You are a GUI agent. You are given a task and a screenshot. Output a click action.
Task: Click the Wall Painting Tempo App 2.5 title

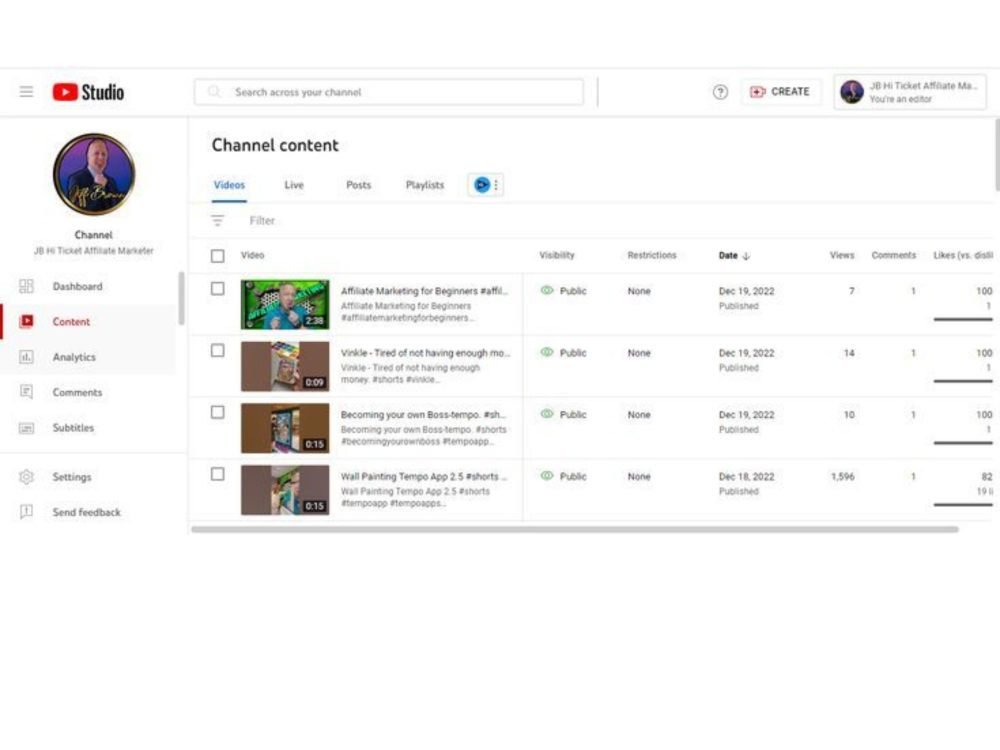click(x=424, y=476)
